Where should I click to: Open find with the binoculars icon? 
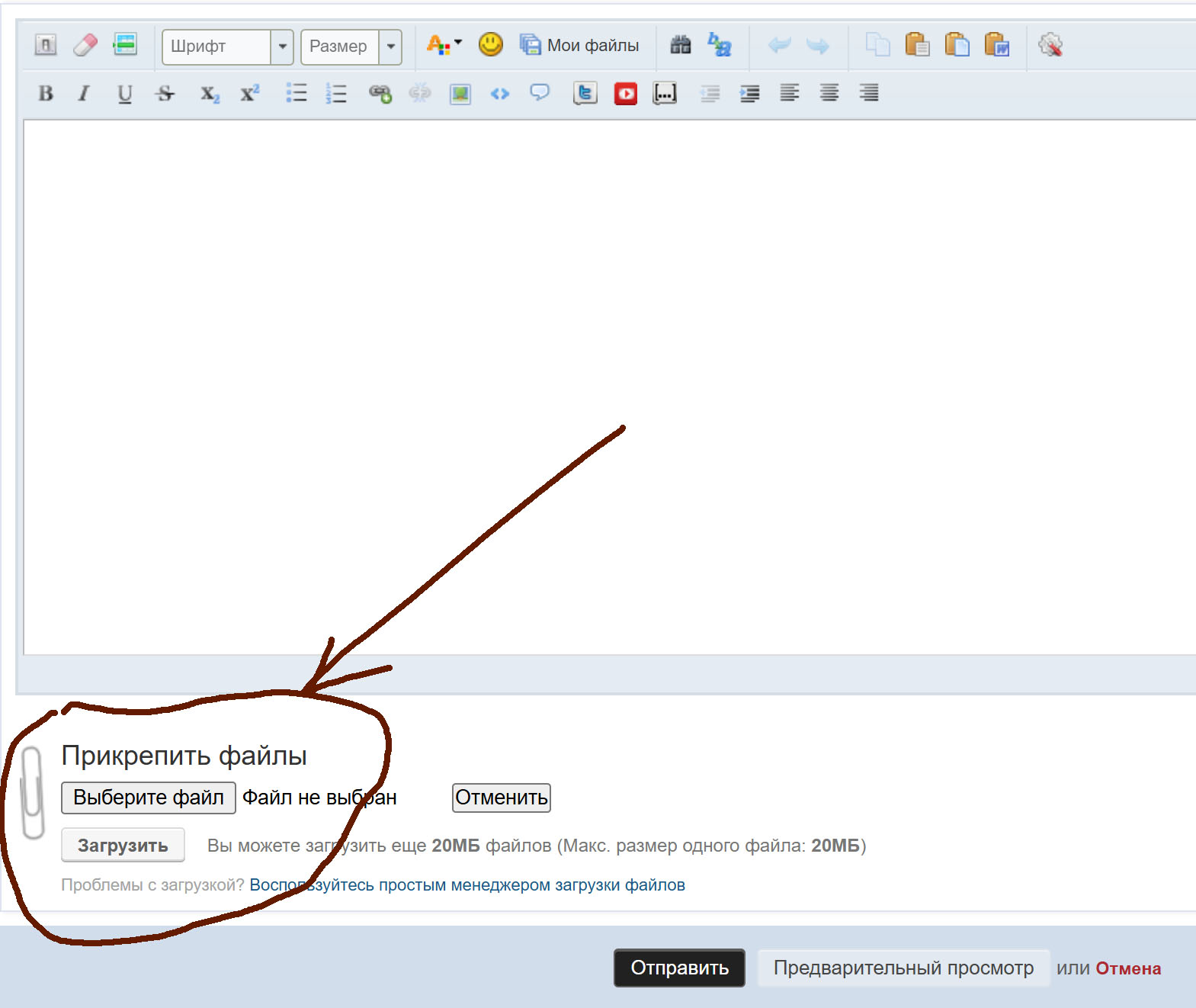click(x=680, y=45)
